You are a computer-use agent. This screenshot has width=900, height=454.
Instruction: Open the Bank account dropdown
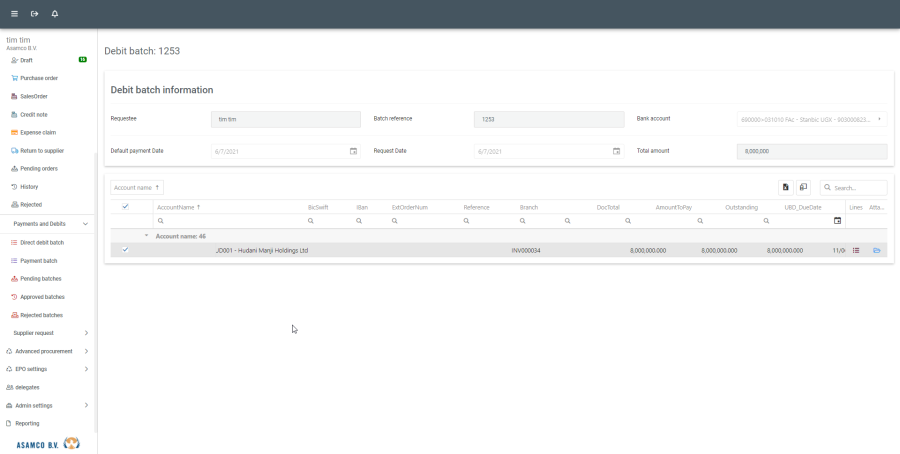point(879,119)
